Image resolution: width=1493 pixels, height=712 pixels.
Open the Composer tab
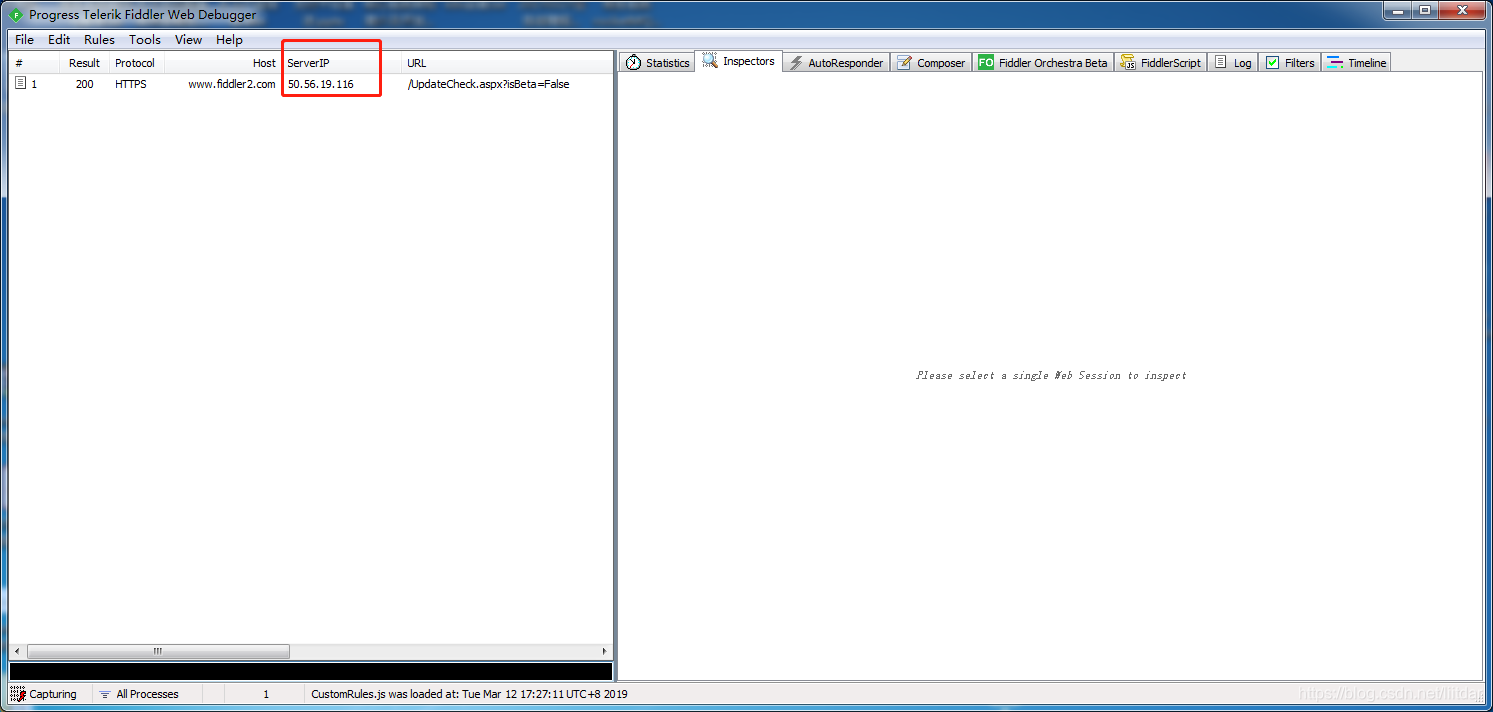pyautogui.click(x=931, y=62)
